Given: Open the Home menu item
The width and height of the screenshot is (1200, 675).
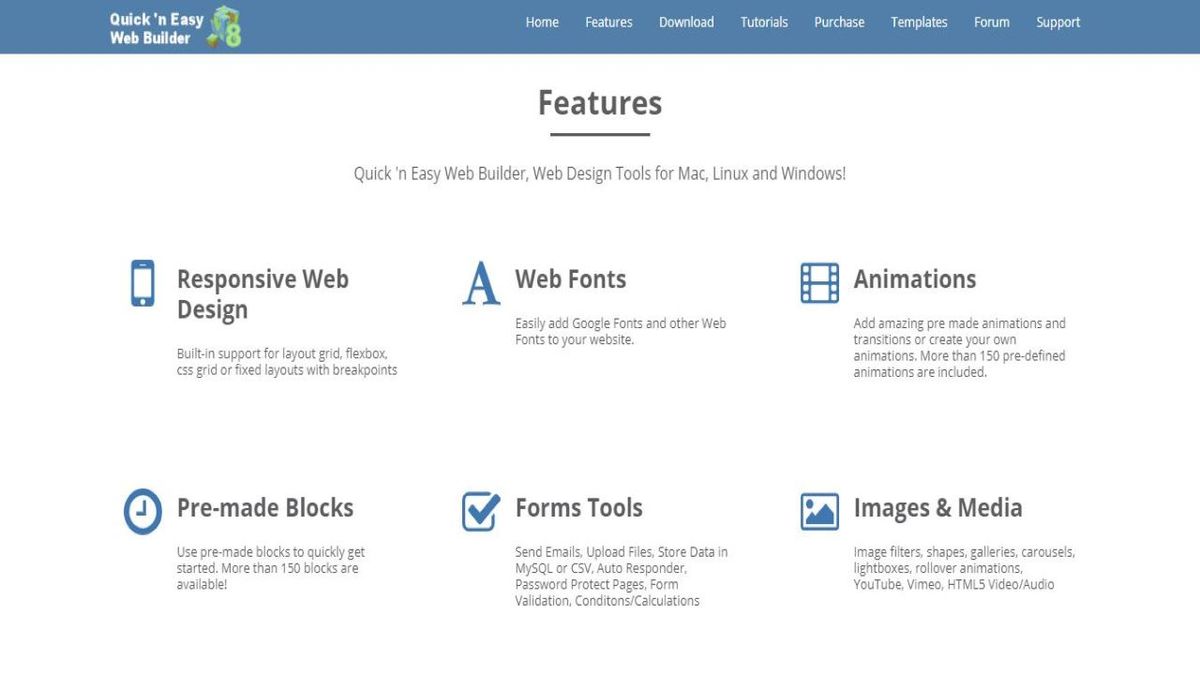Looking at the screenshot, I should tap(542, 22).
